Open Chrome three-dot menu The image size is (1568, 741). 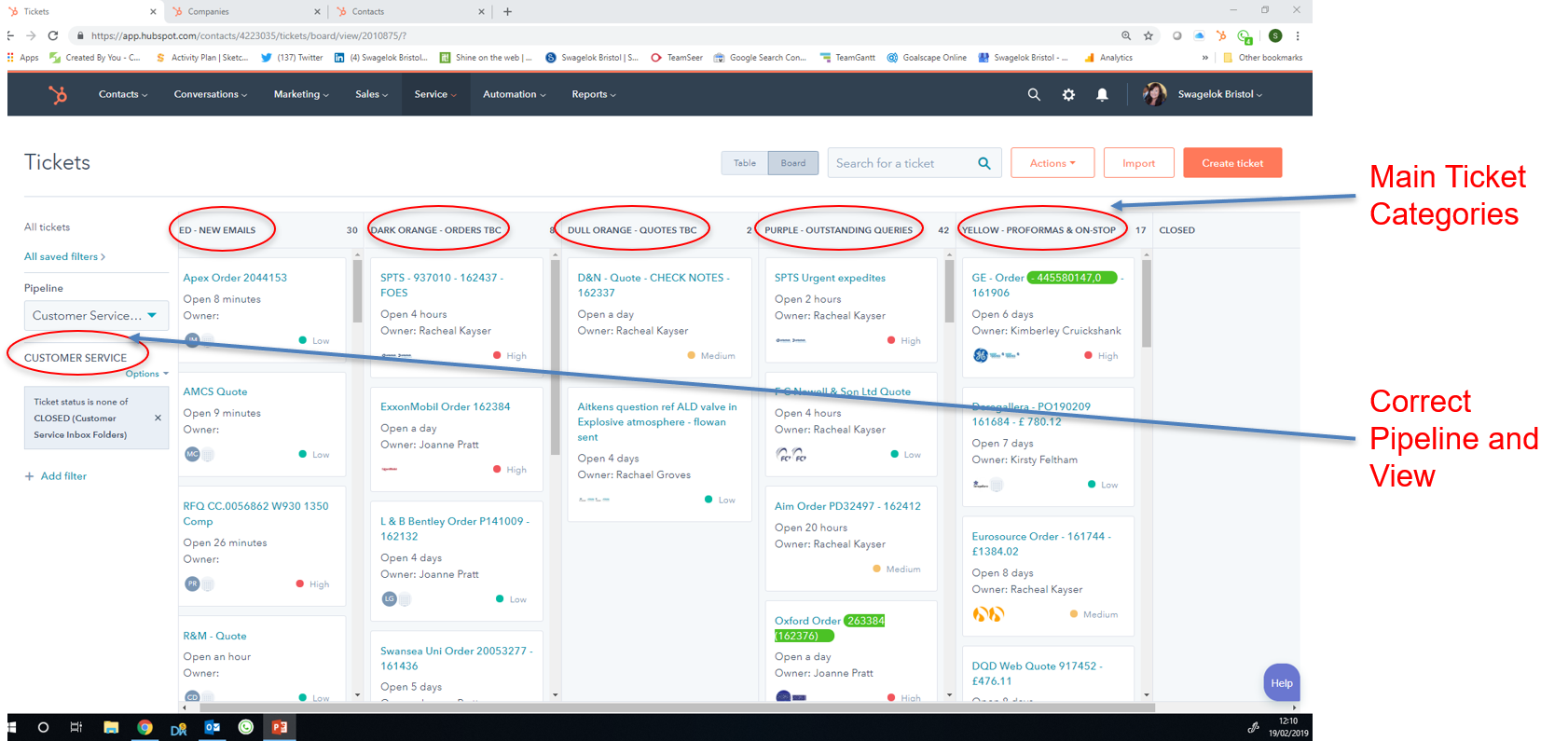tap(1298, 35)
